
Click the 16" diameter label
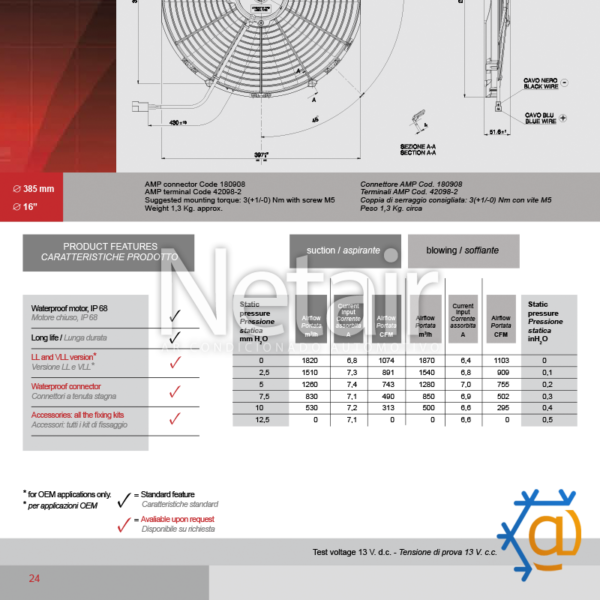pyautogui.click(x=31, y=206)
